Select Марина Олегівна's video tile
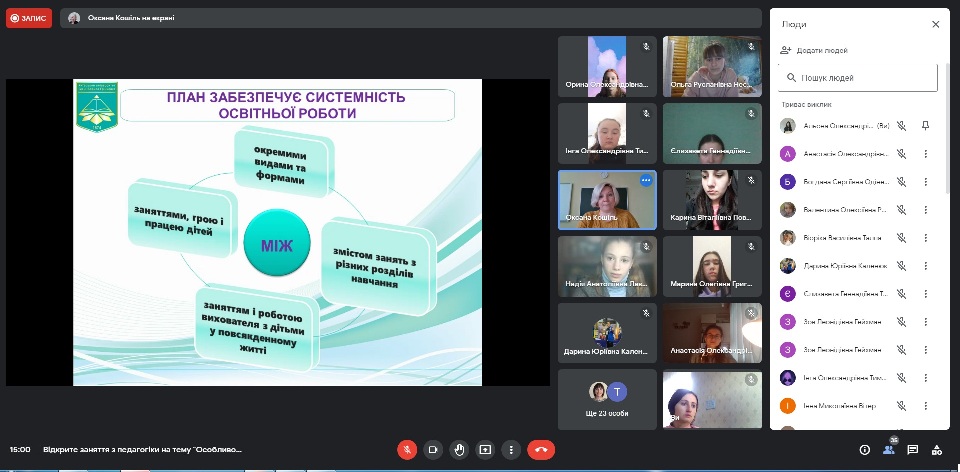This screenshot has width=960, height=472. 712,266
